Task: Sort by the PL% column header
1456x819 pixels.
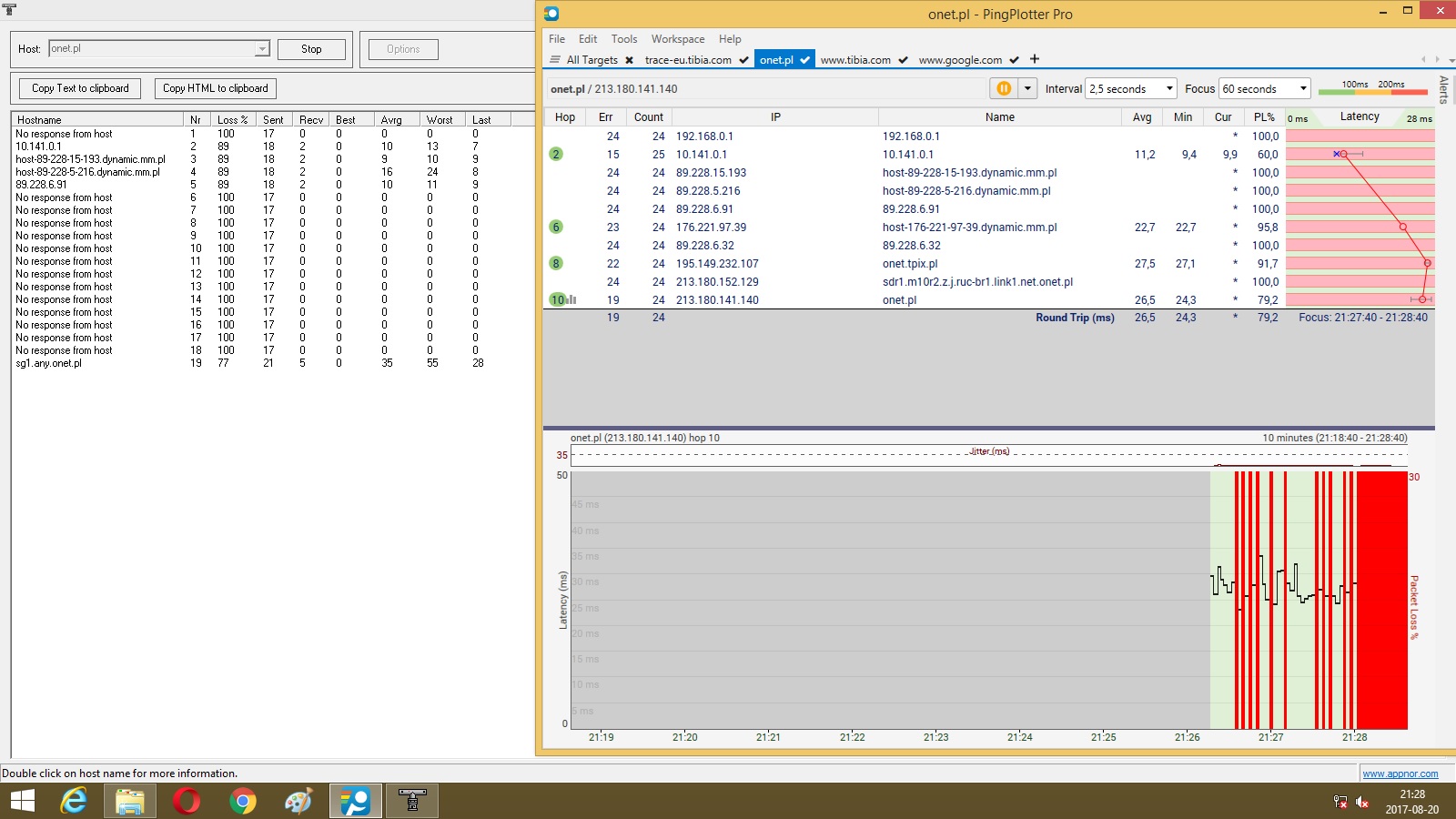Action: 1264,116
